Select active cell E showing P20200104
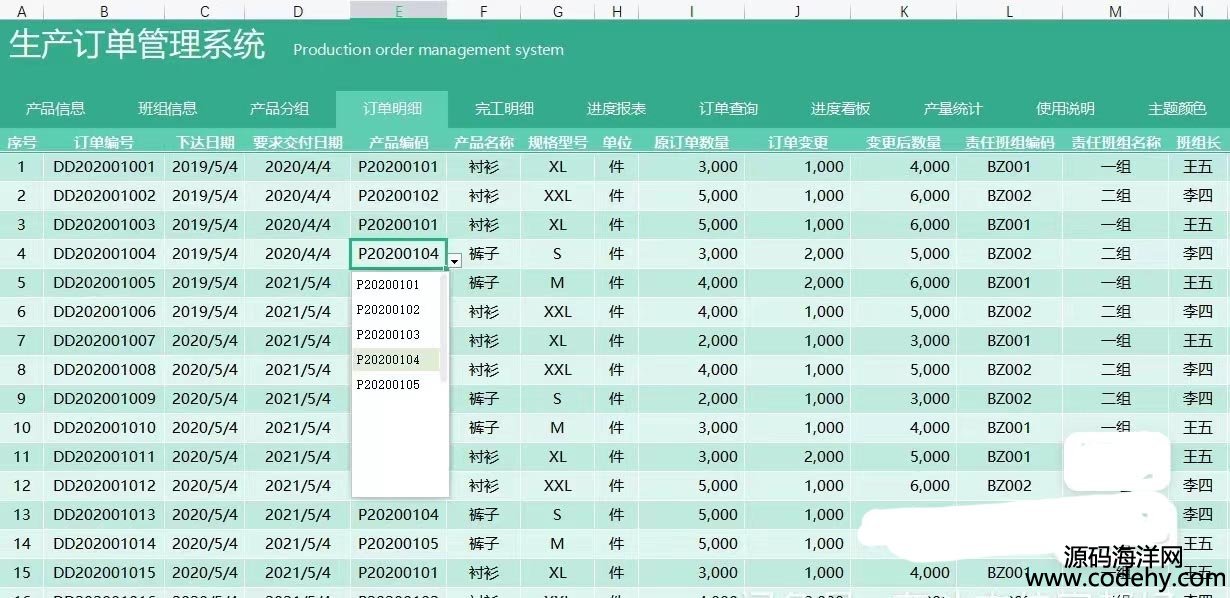This screenshot has width=1230, height=598. point(399,254)
